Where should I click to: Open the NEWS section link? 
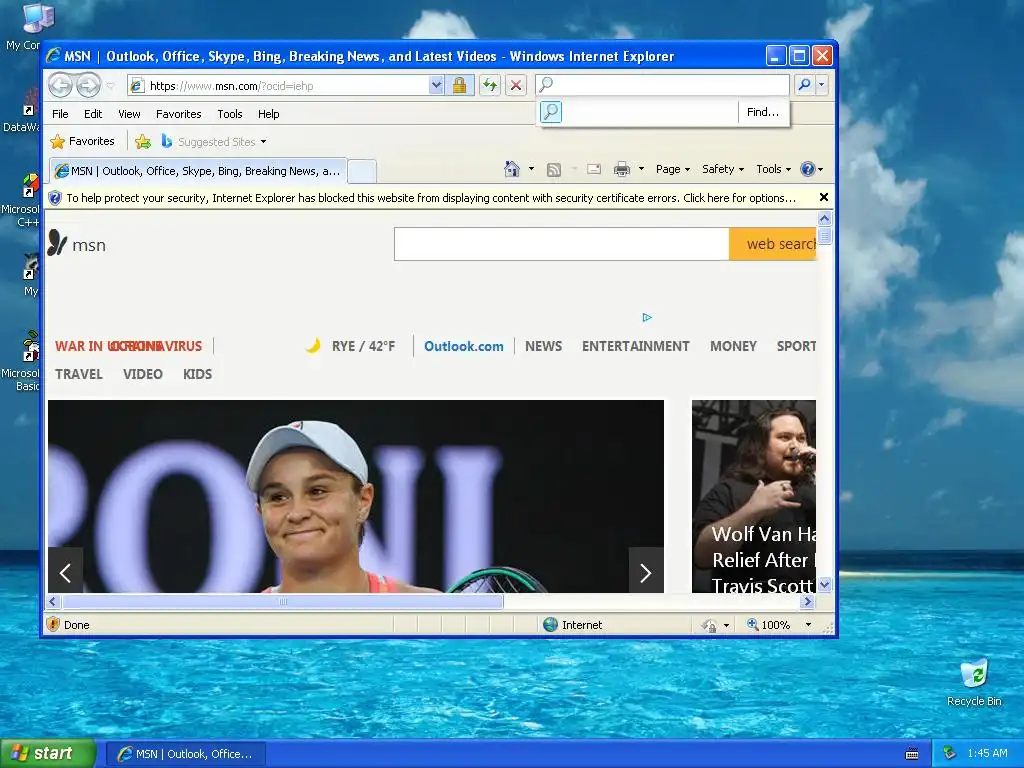click(543, 346)
